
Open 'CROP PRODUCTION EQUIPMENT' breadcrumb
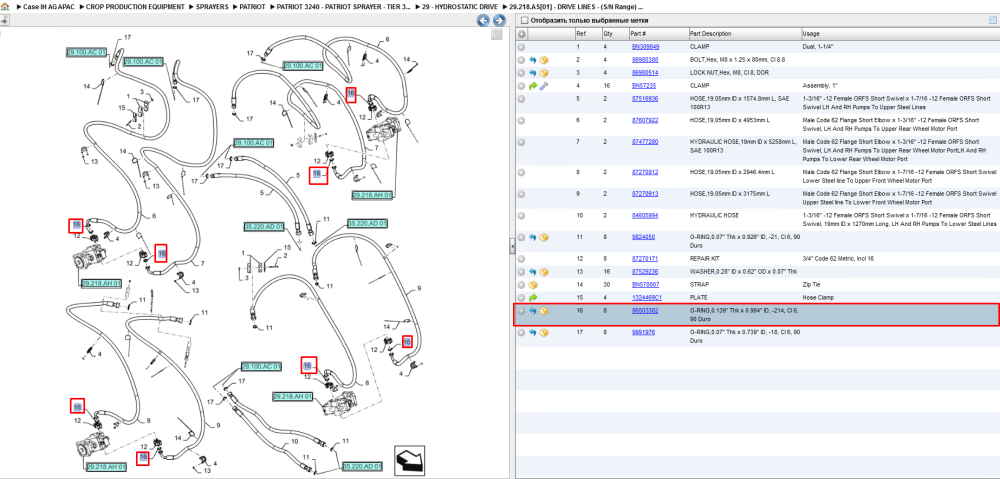point(135,6)
